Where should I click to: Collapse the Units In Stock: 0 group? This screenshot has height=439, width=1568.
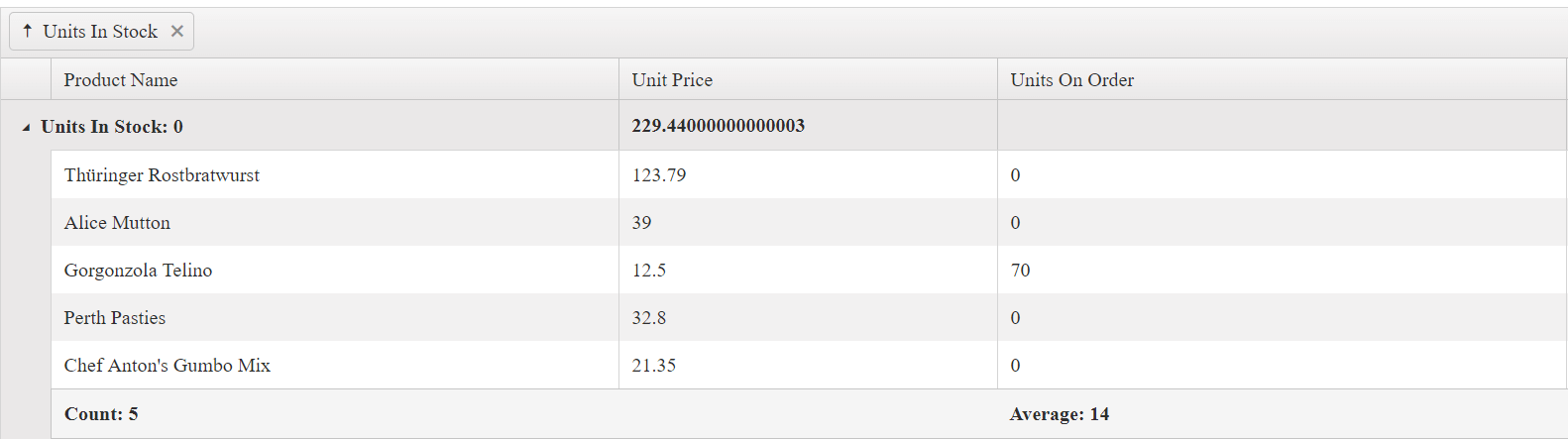[x=27, y=128]
